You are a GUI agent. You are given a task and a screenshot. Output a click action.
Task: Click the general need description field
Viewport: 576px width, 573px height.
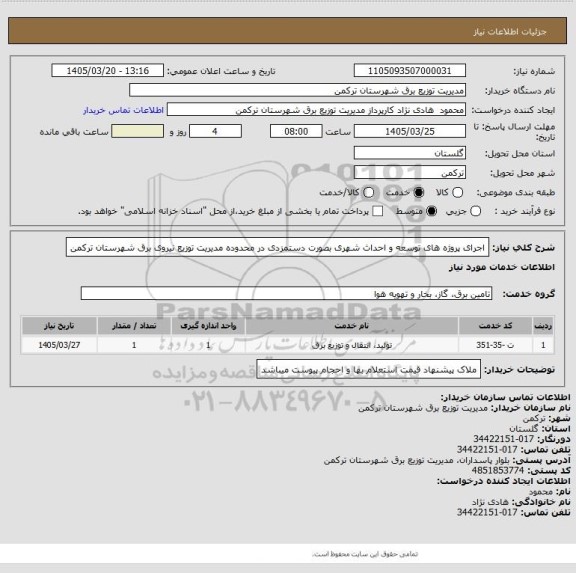(277, 248)
